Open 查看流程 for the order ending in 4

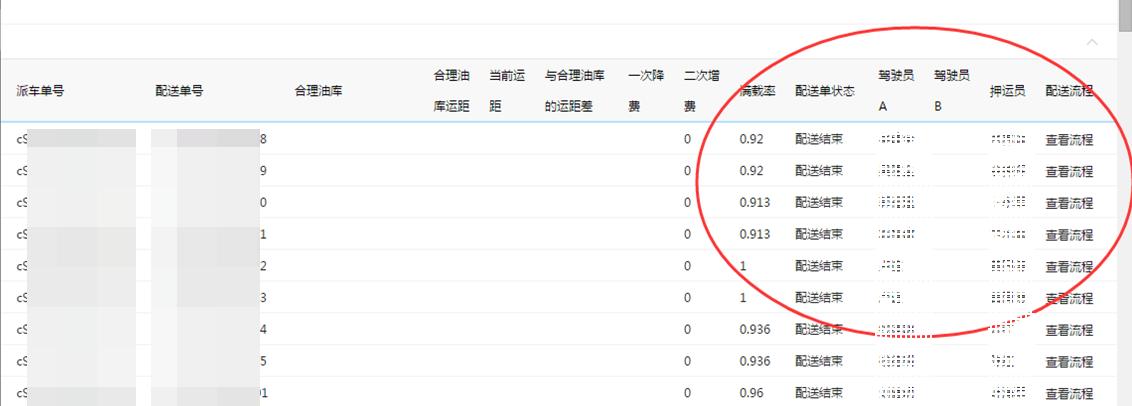pyautogui.click(x=1069, y=330)
